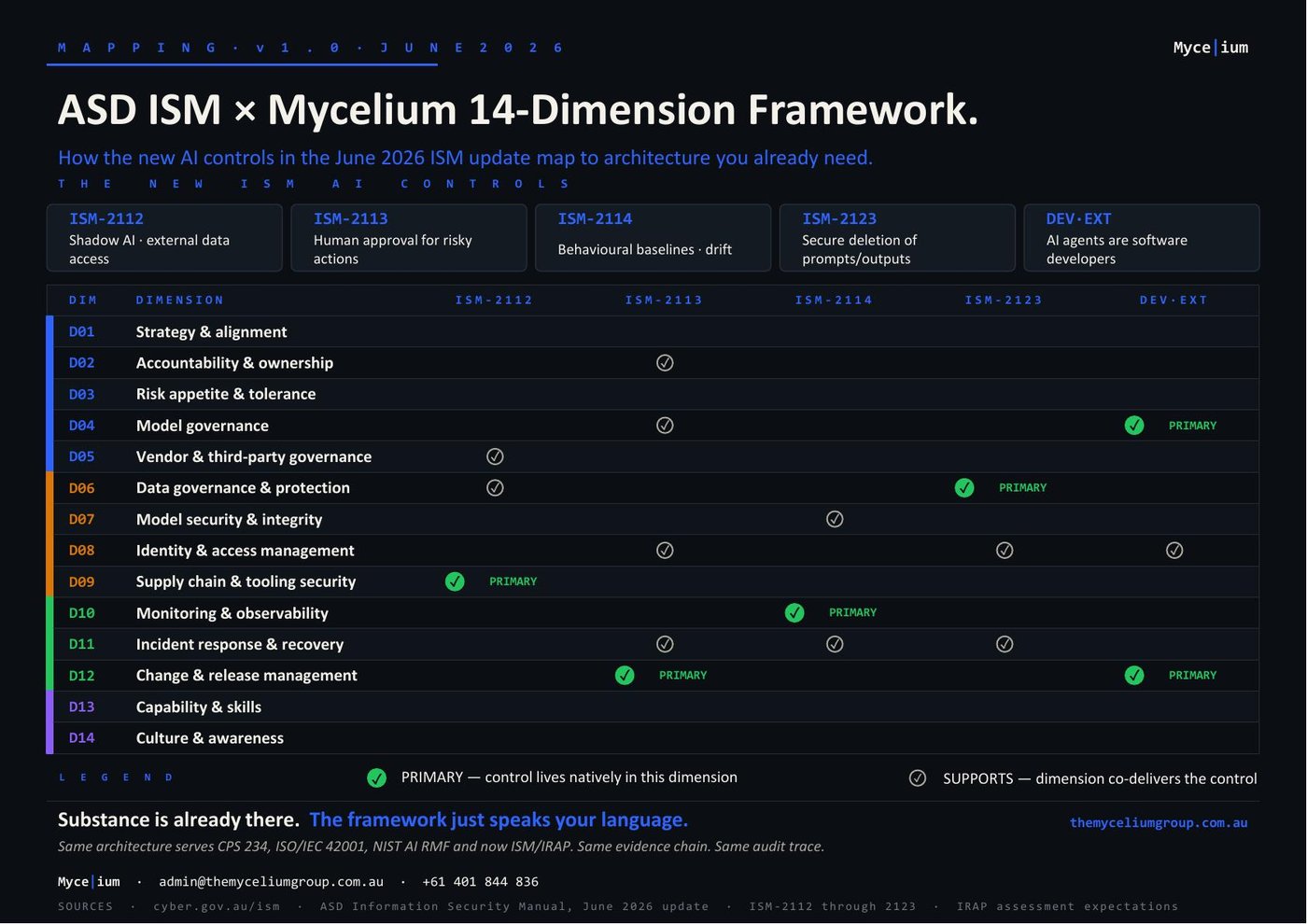Click the PRIMARY label in D06 Data governance row
Viewport: 1307px width, 924px height.
point(1023,488)
